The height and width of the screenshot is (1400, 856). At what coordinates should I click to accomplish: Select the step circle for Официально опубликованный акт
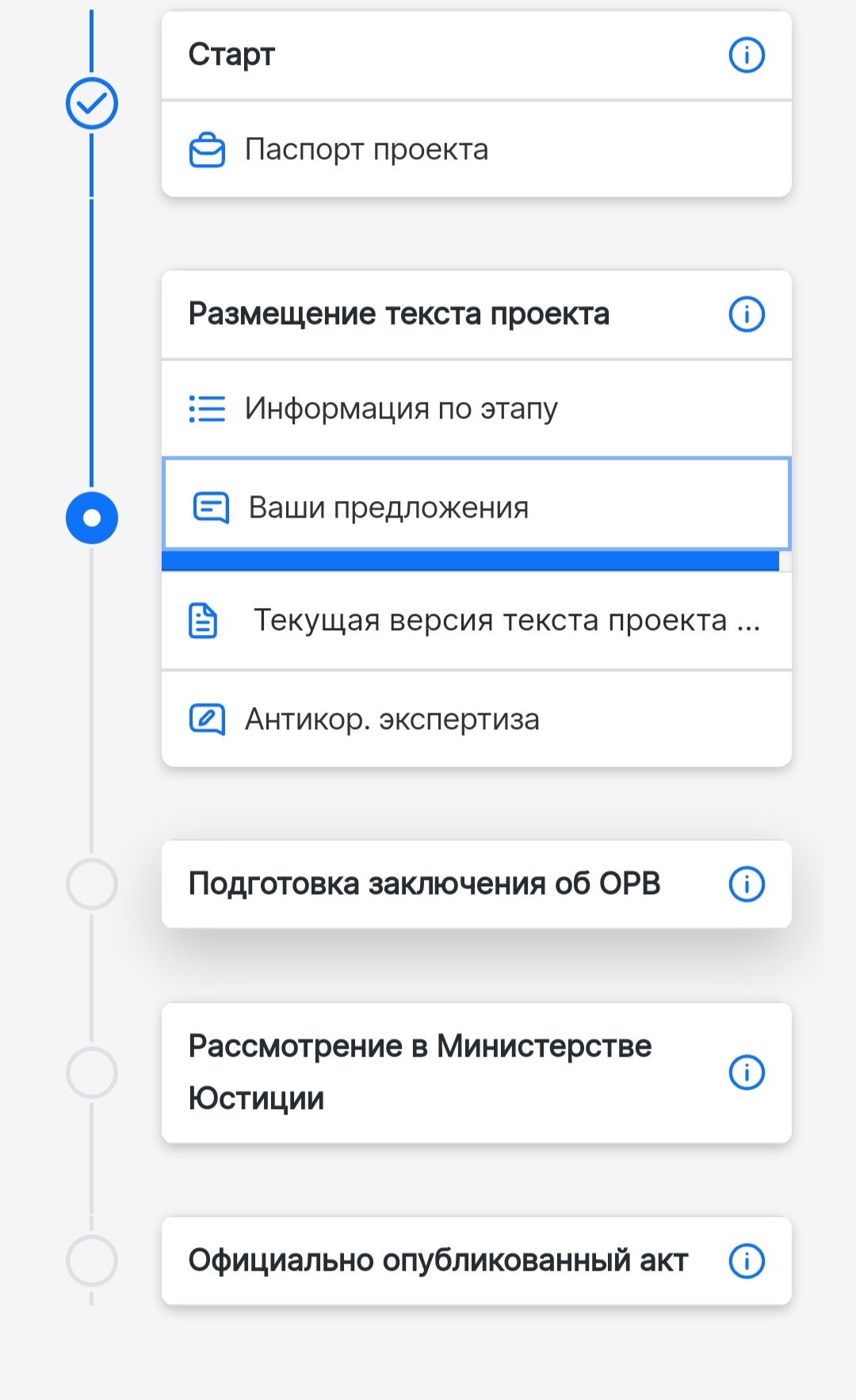pyautogui.click(x=92, y=1260)
